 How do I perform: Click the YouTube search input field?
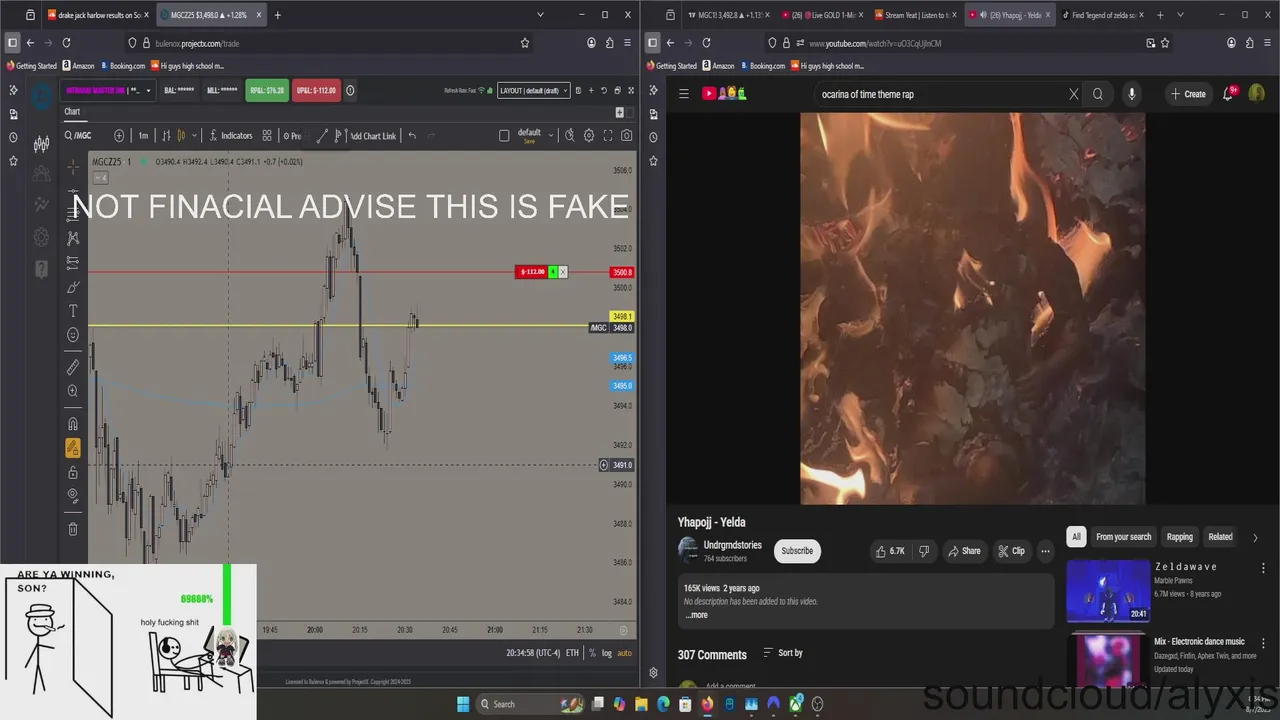940,94
